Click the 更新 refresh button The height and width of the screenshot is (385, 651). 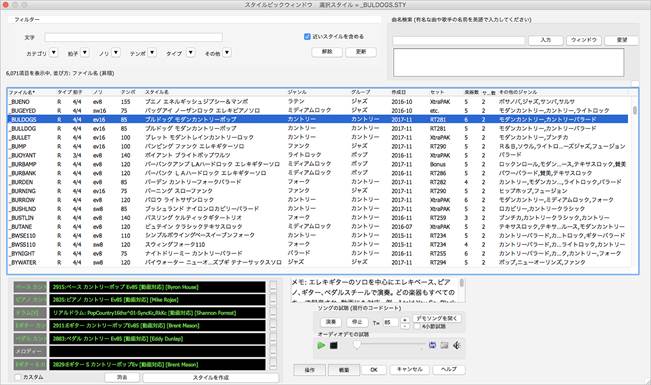[x=361, y=52]
